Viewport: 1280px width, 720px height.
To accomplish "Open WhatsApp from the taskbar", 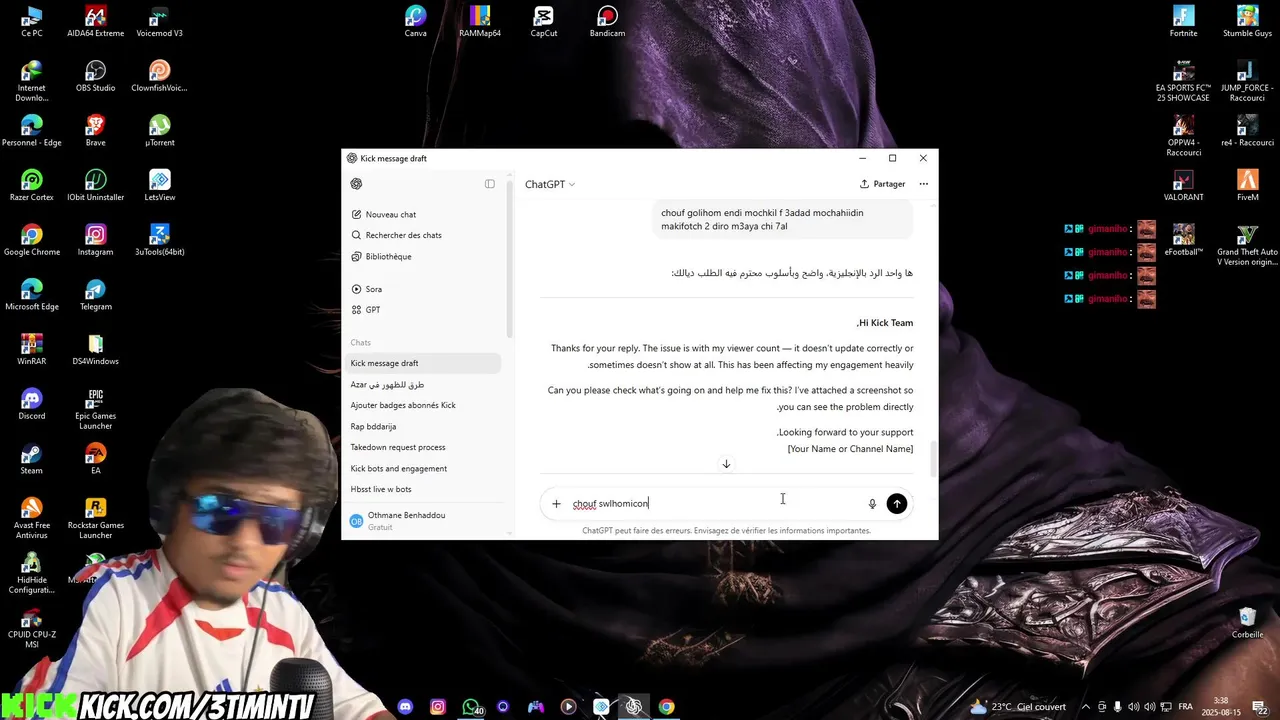I will point(471,707).
